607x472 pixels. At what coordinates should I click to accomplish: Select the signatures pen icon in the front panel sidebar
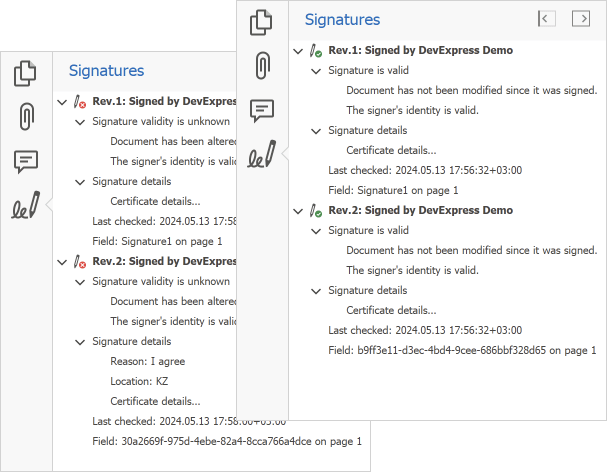[261, 153]
